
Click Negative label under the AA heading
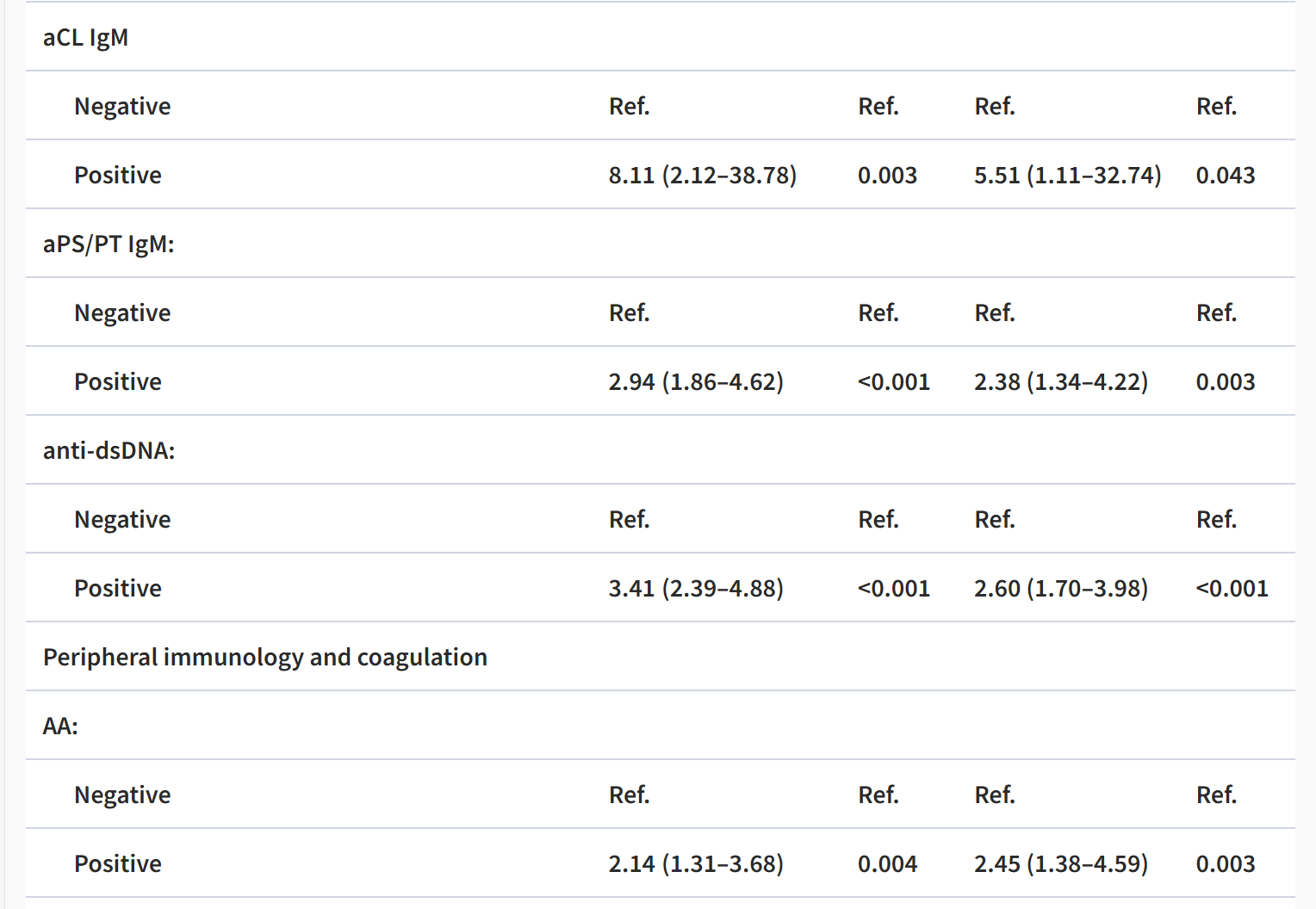coord(122,795)
